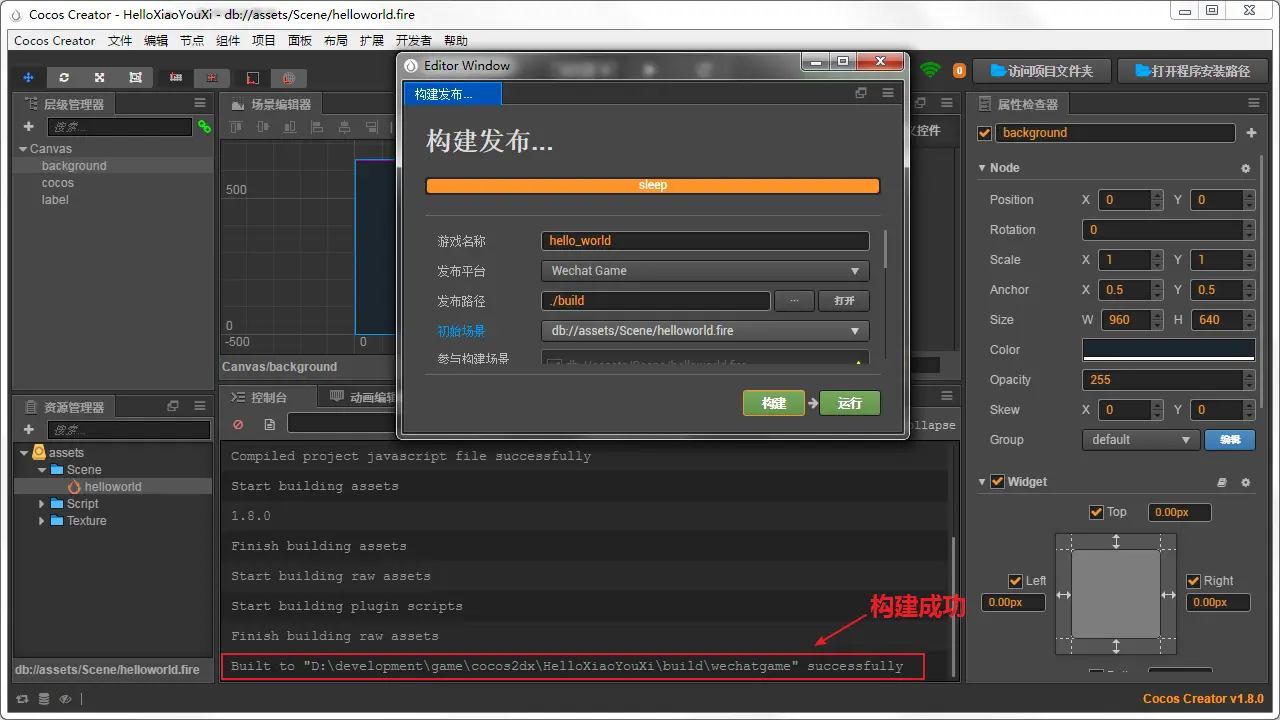Click the 构建 build button

[774, 403]
